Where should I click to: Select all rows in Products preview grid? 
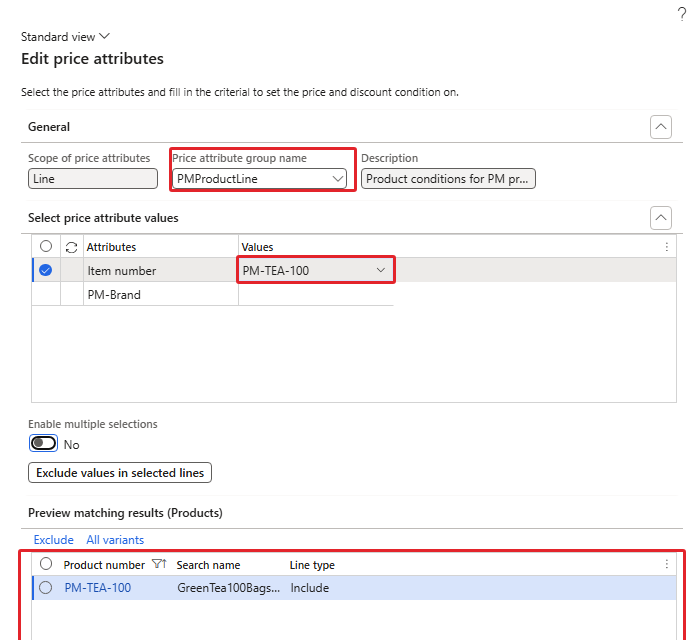46,564
